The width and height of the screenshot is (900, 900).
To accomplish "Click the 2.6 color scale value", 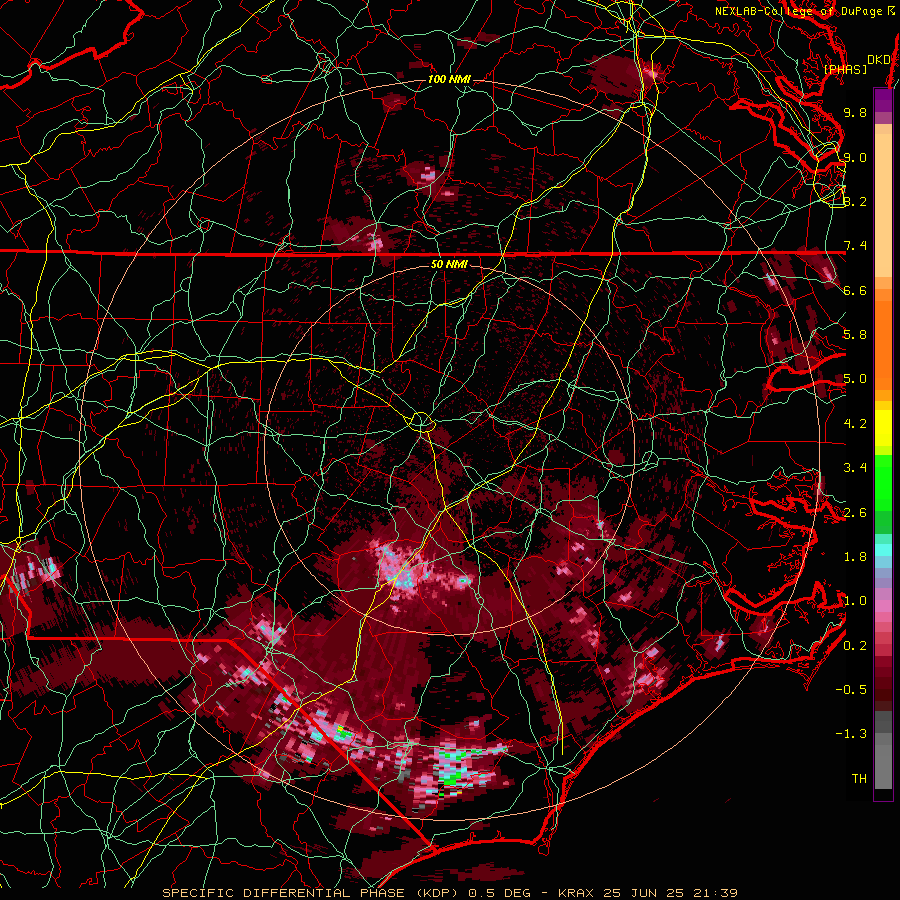I will point(855,513).
